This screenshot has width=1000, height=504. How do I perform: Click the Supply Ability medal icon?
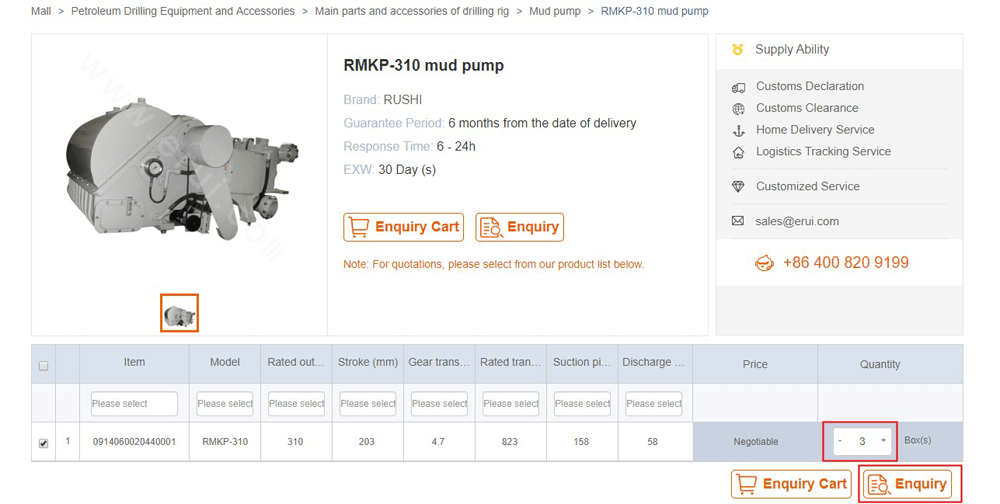click(738, 49)
